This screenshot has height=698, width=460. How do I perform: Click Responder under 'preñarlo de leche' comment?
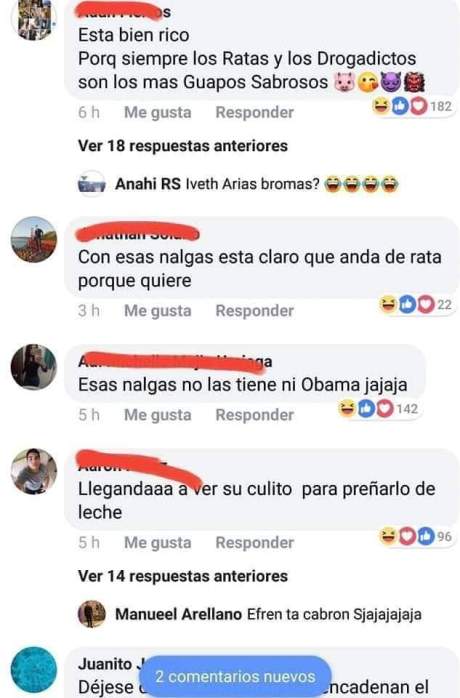[255, 543]
